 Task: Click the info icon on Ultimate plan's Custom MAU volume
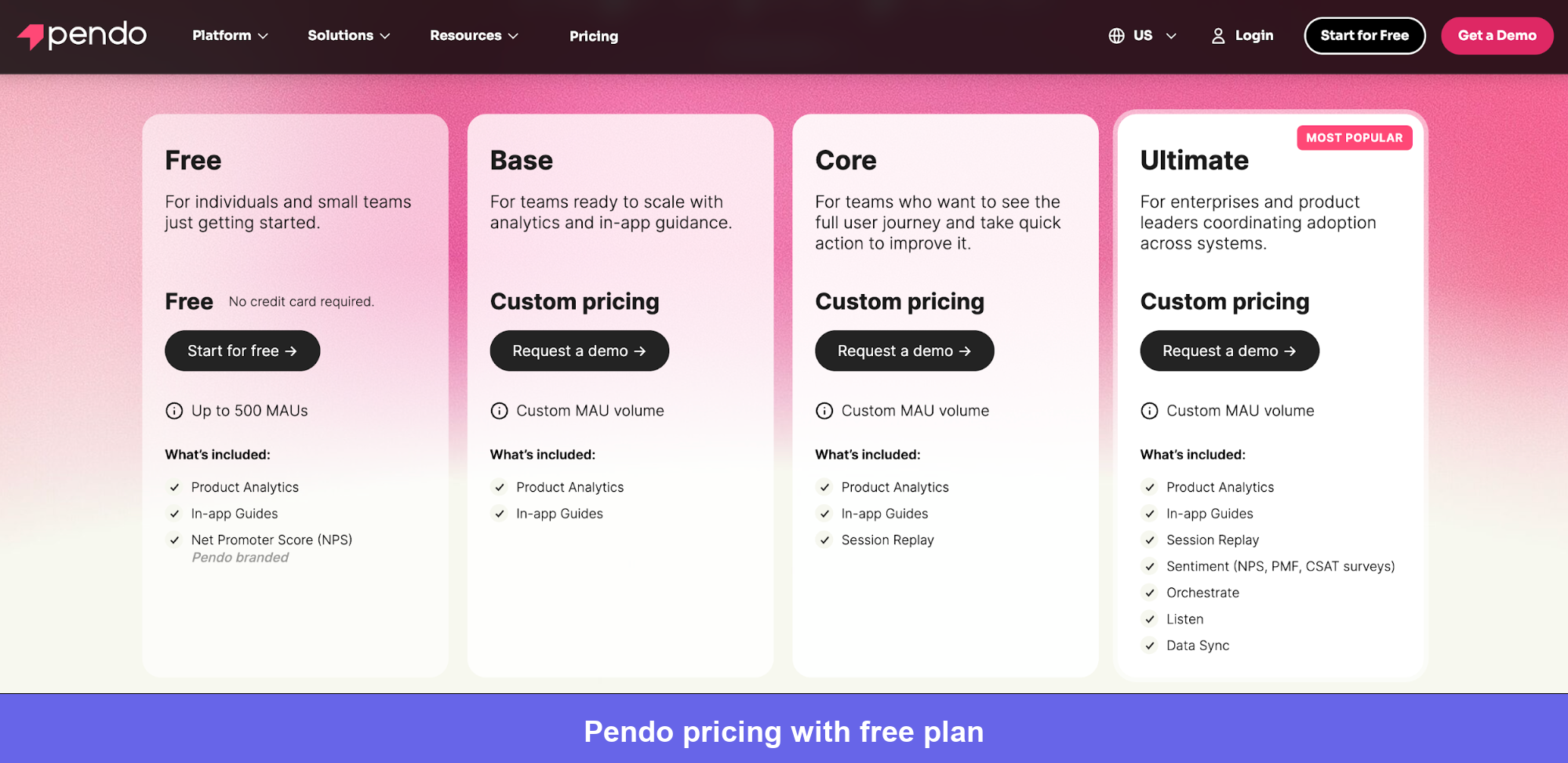click(1149, 410)
